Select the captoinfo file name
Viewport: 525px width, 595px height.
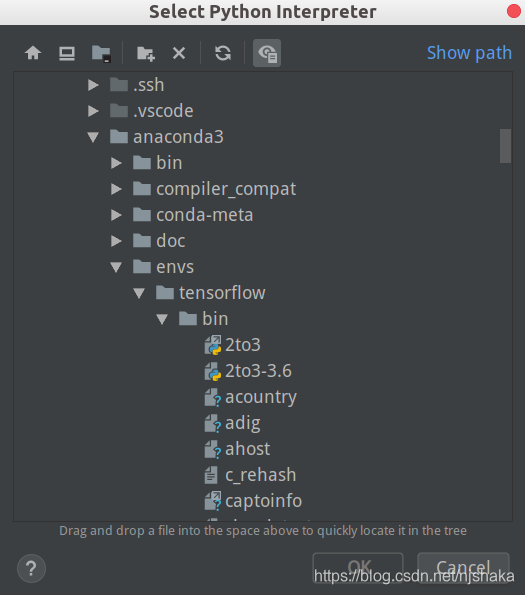[x=264, y=501]
